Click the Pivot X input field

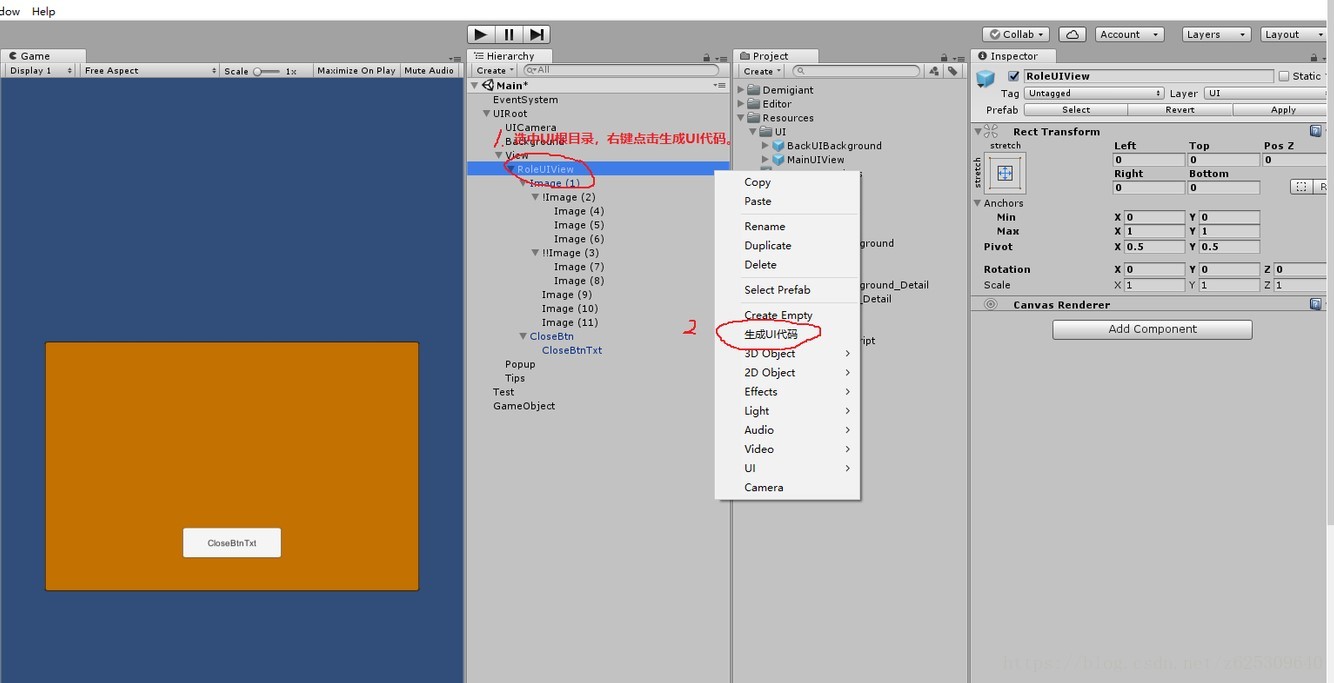click(x=1154, y=247)
